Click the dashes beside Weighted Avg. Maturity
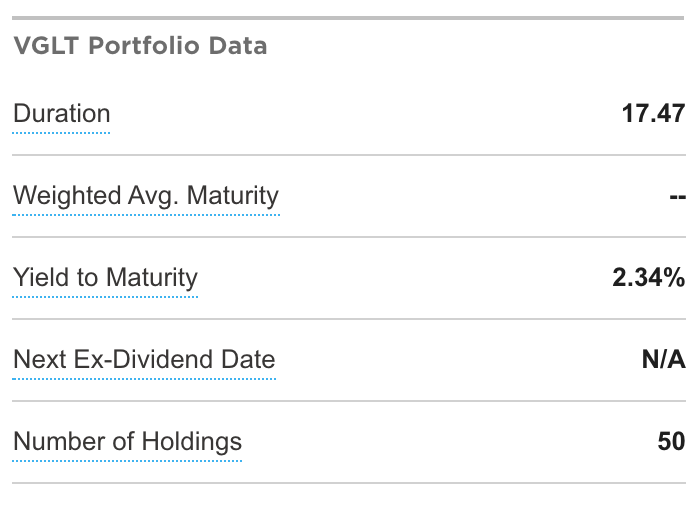698x508 pixels. pos(678,196)
